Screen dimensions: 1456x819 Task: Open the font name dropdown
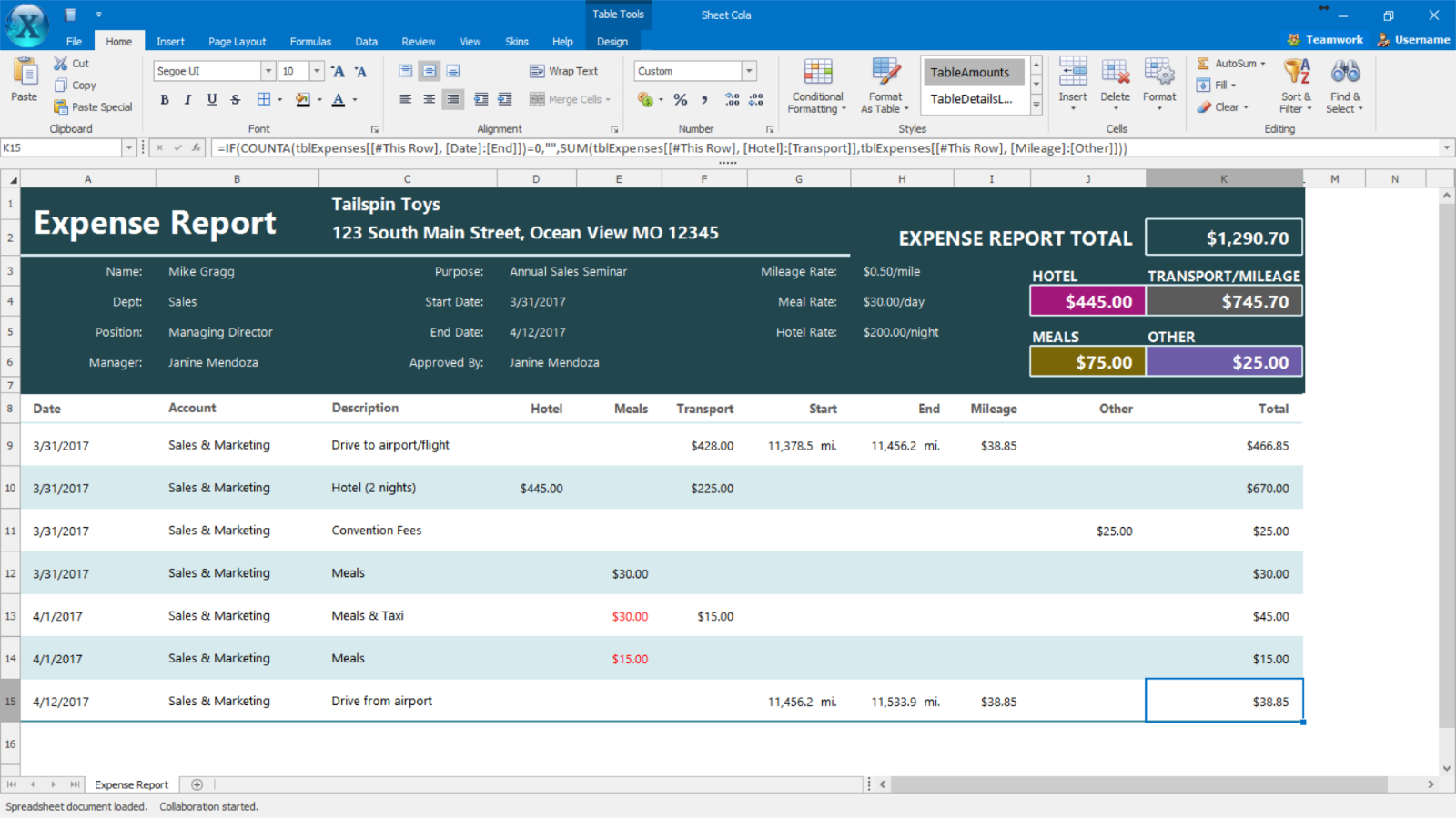point(268,71)
